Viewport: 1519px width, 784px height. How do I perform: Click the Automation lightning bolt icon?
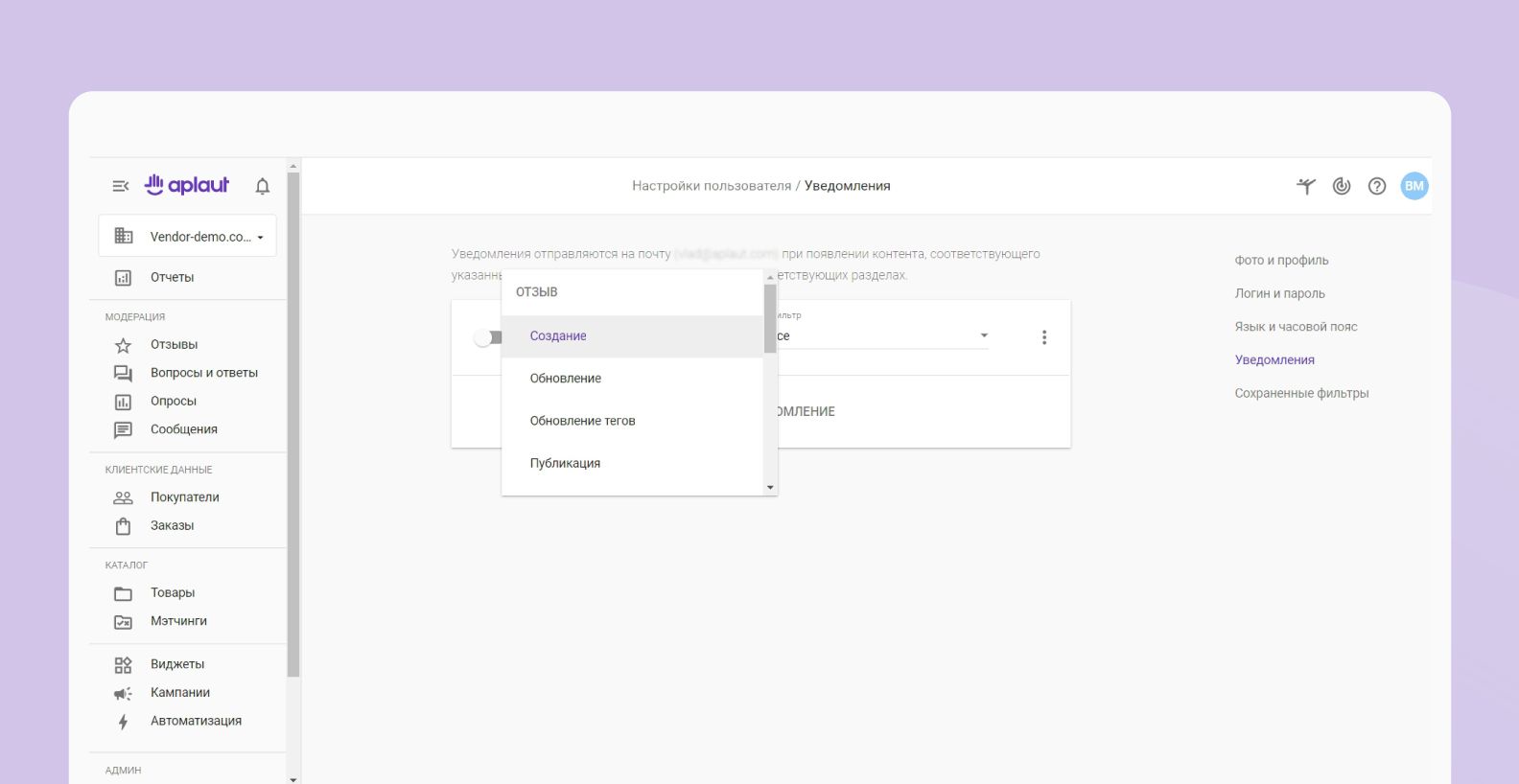123,722
